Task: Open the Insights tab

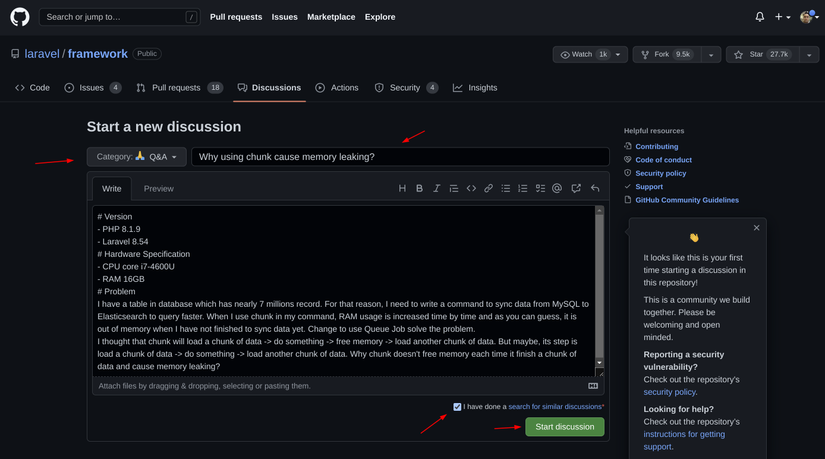Action: click(x=475, y=88)
